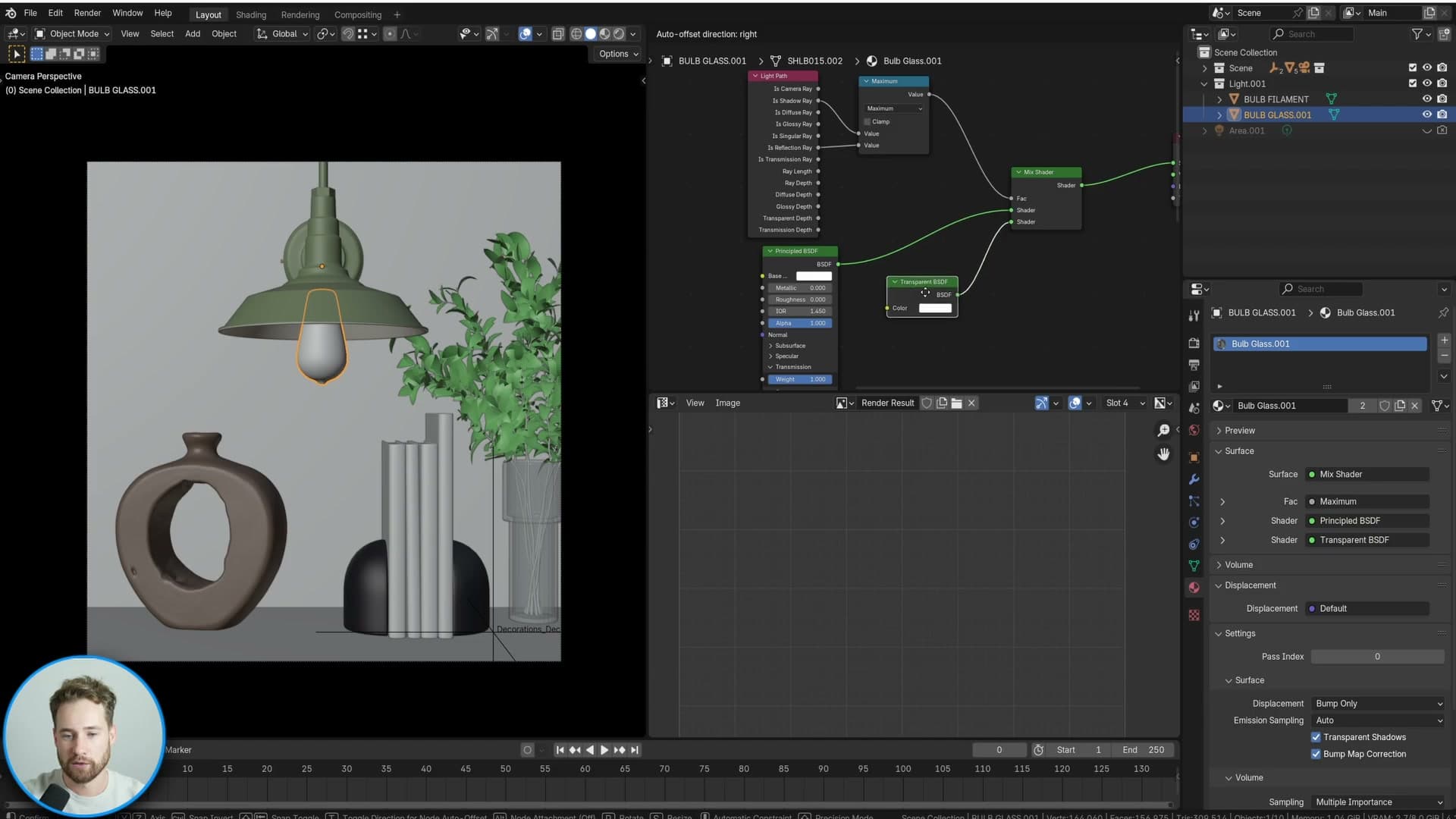Open the Material properties tab
The height and width of the screenshot is (819, 1456).
pos(1194,588)
